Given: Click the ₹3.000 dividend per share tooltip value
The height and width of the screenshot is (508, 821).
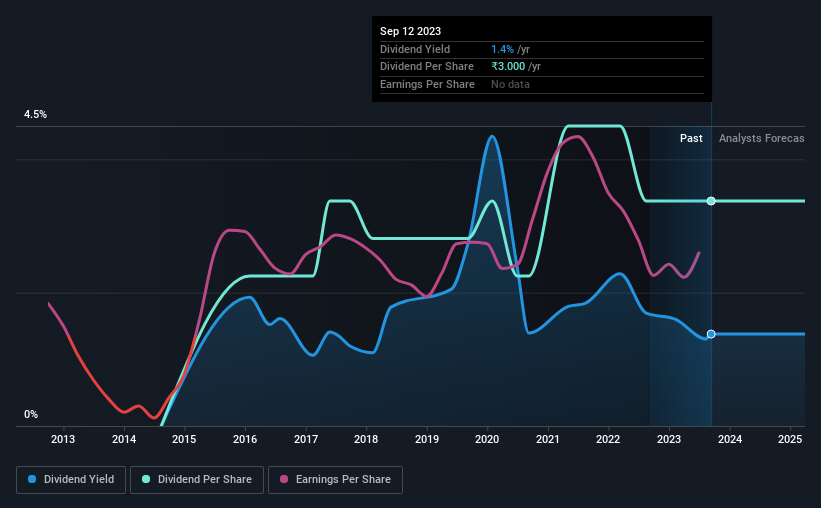Looking at the screenshot, I should (508, 67).
